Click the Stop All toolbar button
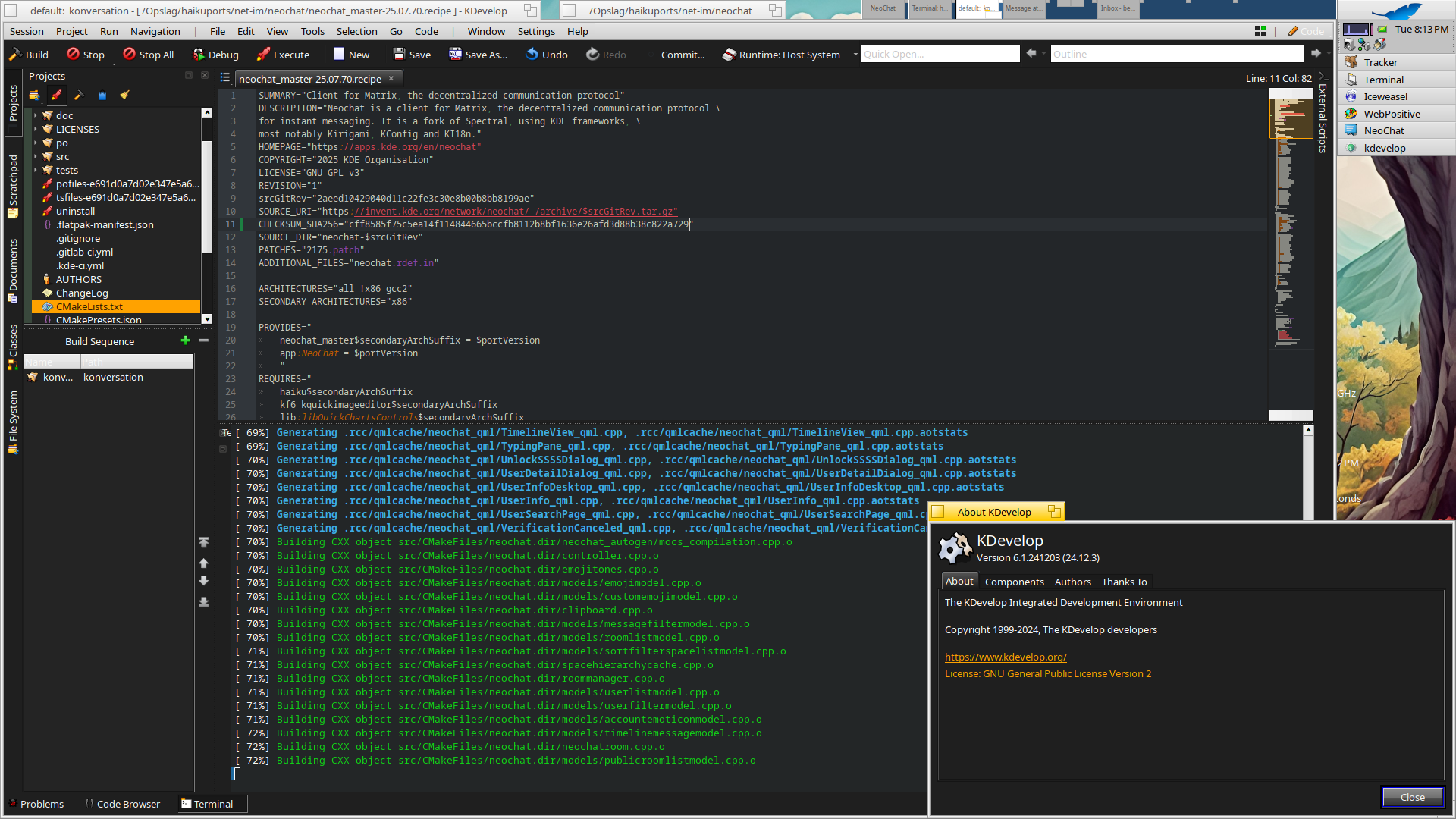1456x819 pixels. pos(148,55)
